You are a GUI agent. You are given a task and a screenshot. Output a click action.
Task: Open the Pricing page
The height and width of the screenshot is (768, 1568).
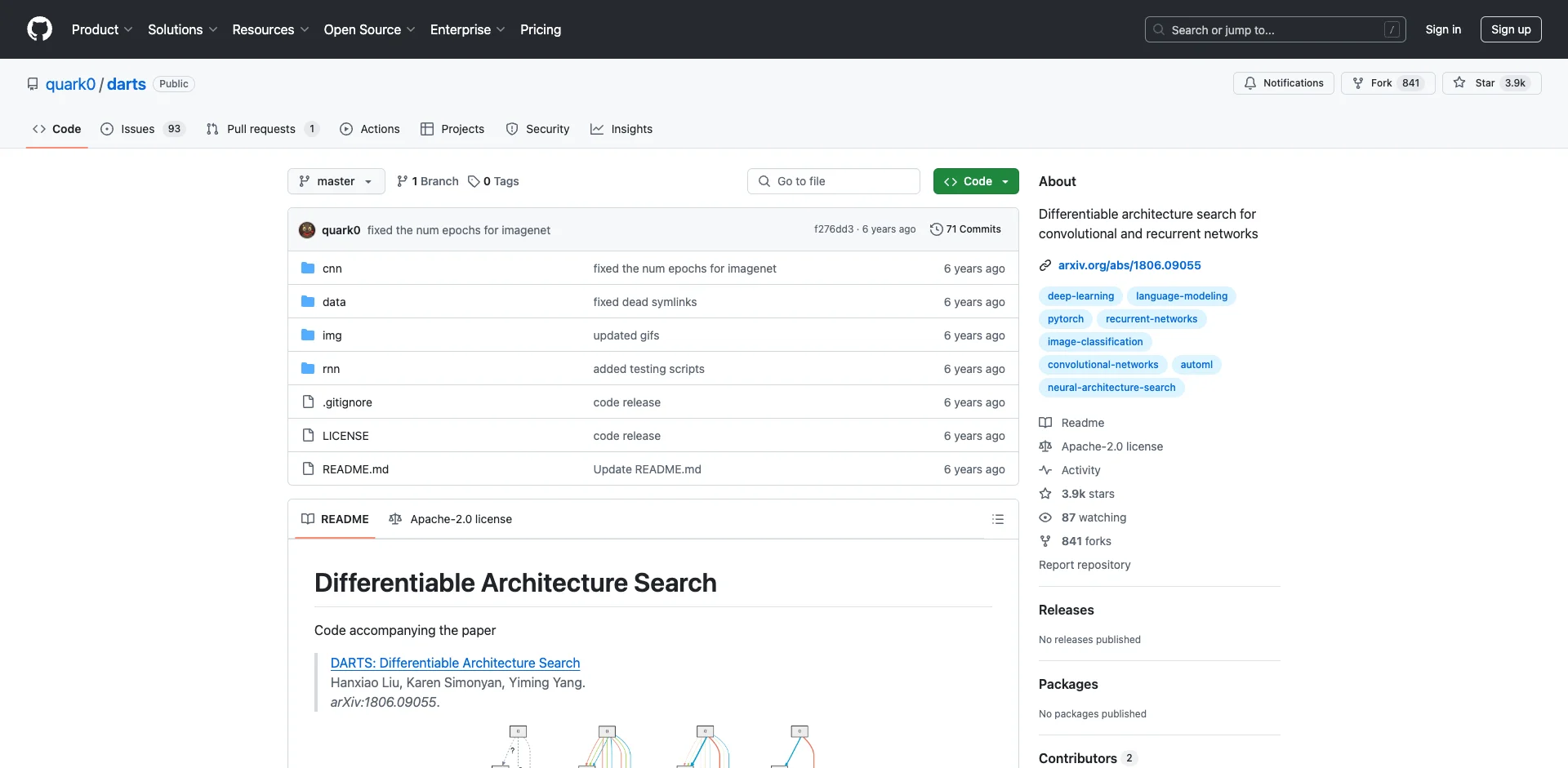541,29
